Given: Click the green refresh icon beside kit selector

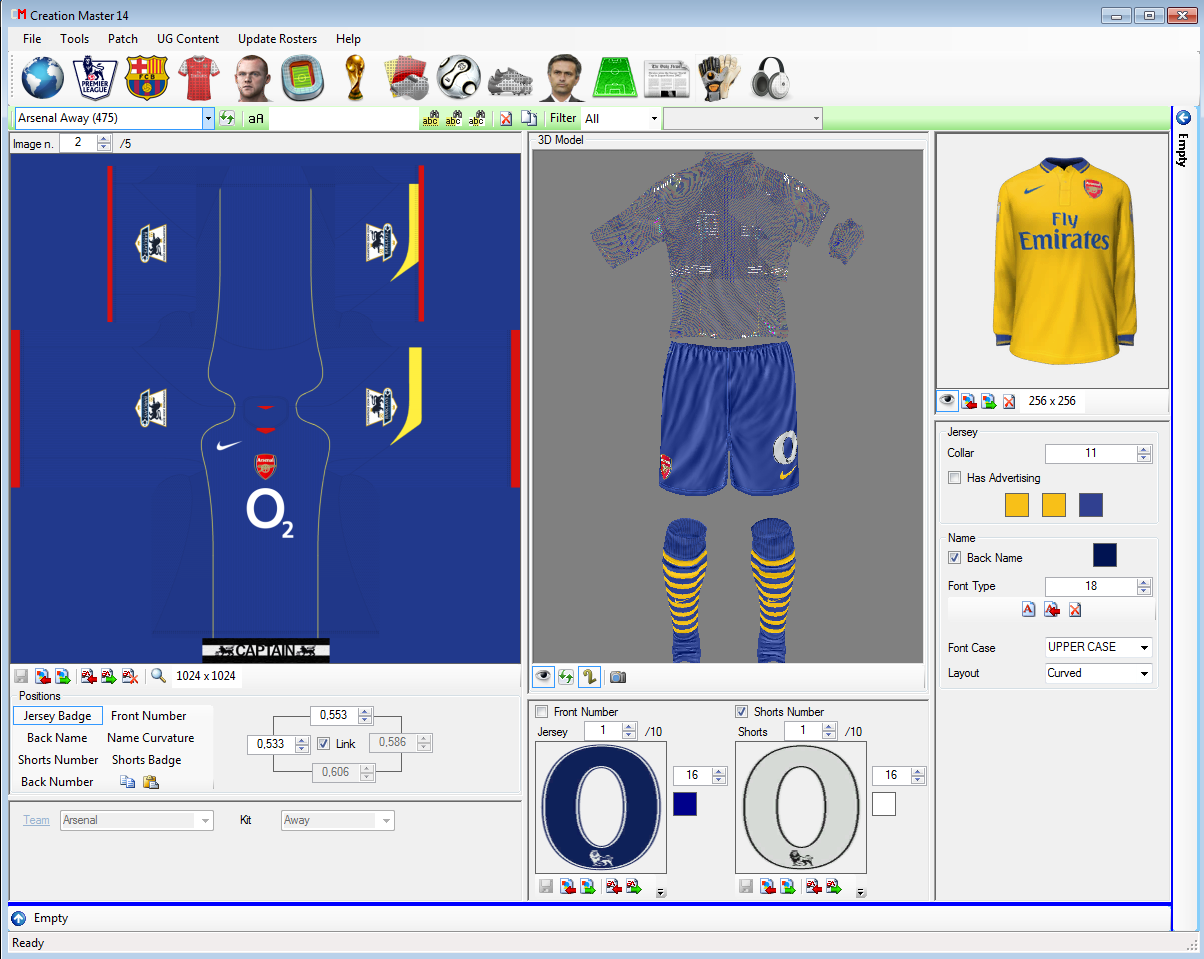Looking at the screenshot, I should click(x=227, y=118).
